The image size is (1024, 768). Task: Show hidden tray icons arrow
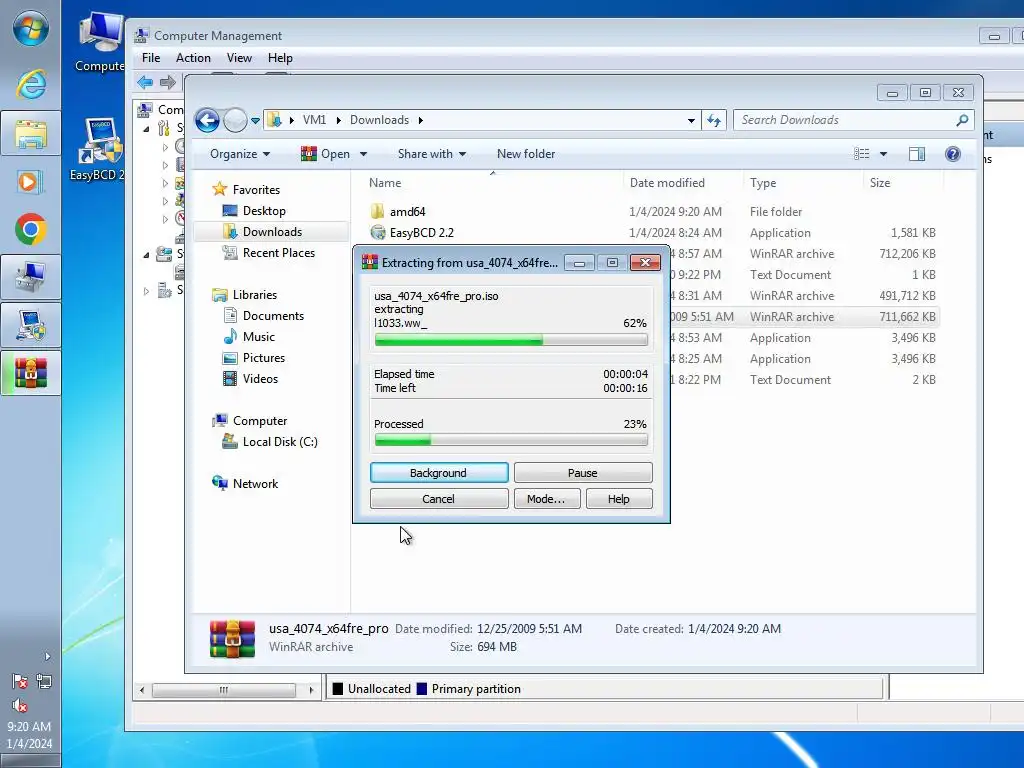click(x=47, y=656)
